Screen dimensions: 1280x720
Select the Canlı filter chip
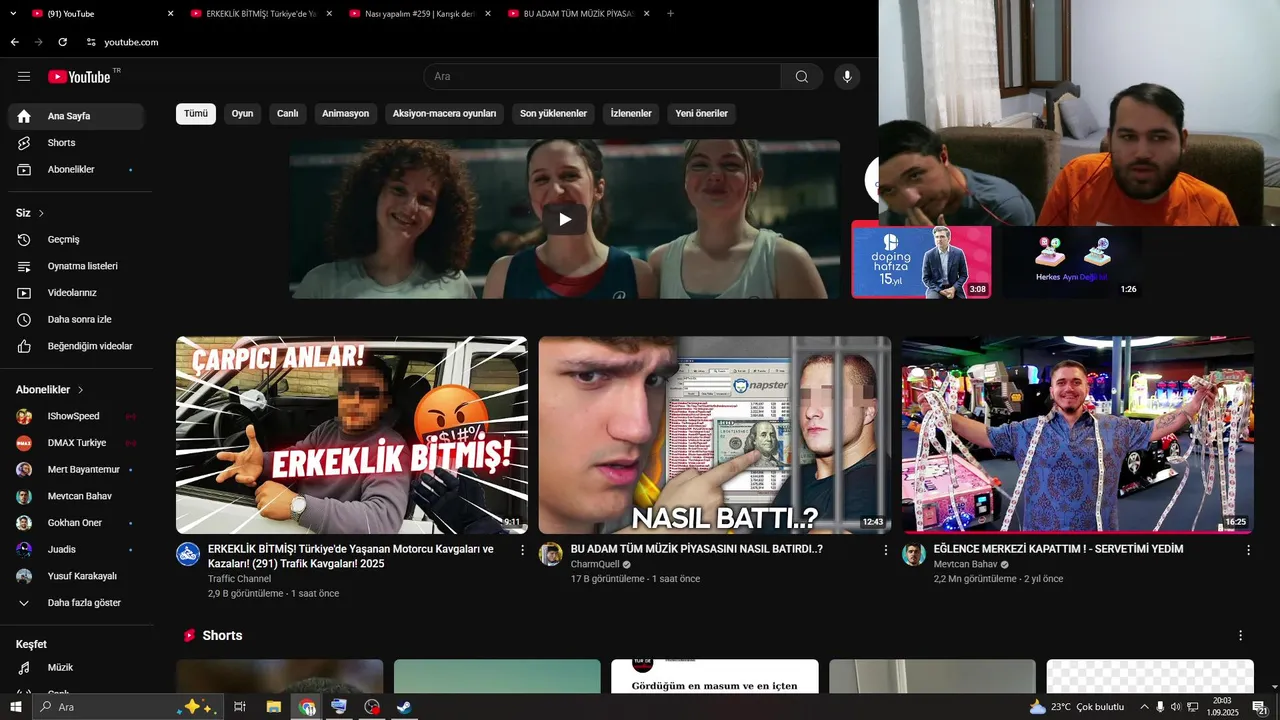point(288,114)
